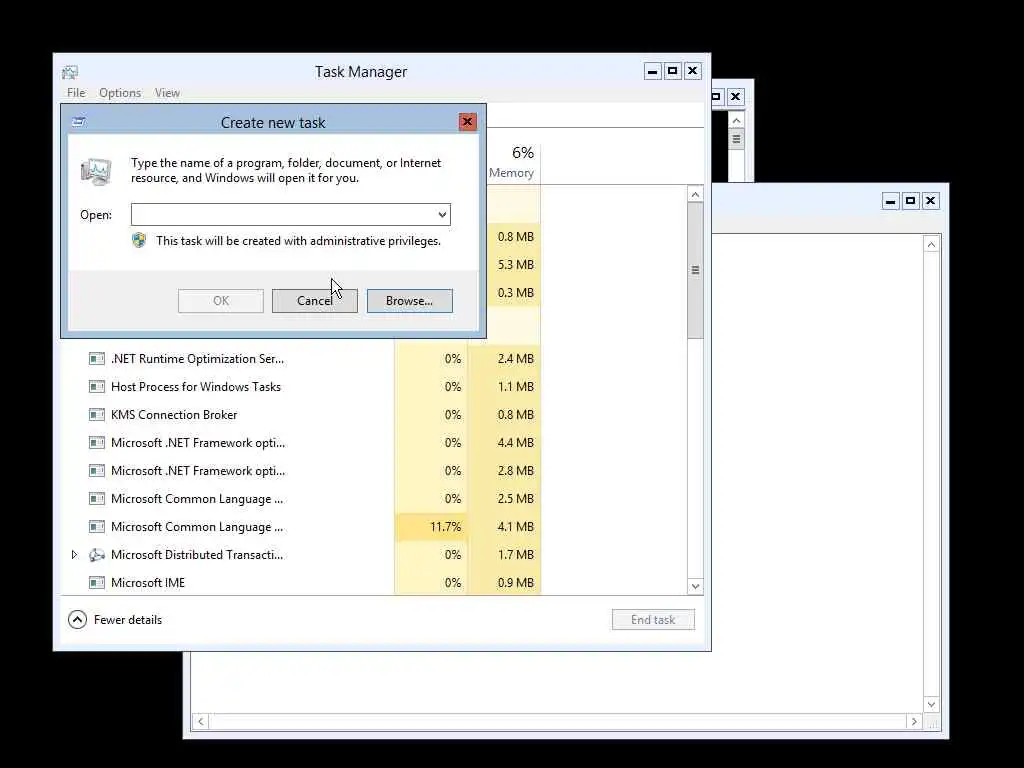Click scroll left arrow in background window
1024x768 pixels.
[200, 721]
